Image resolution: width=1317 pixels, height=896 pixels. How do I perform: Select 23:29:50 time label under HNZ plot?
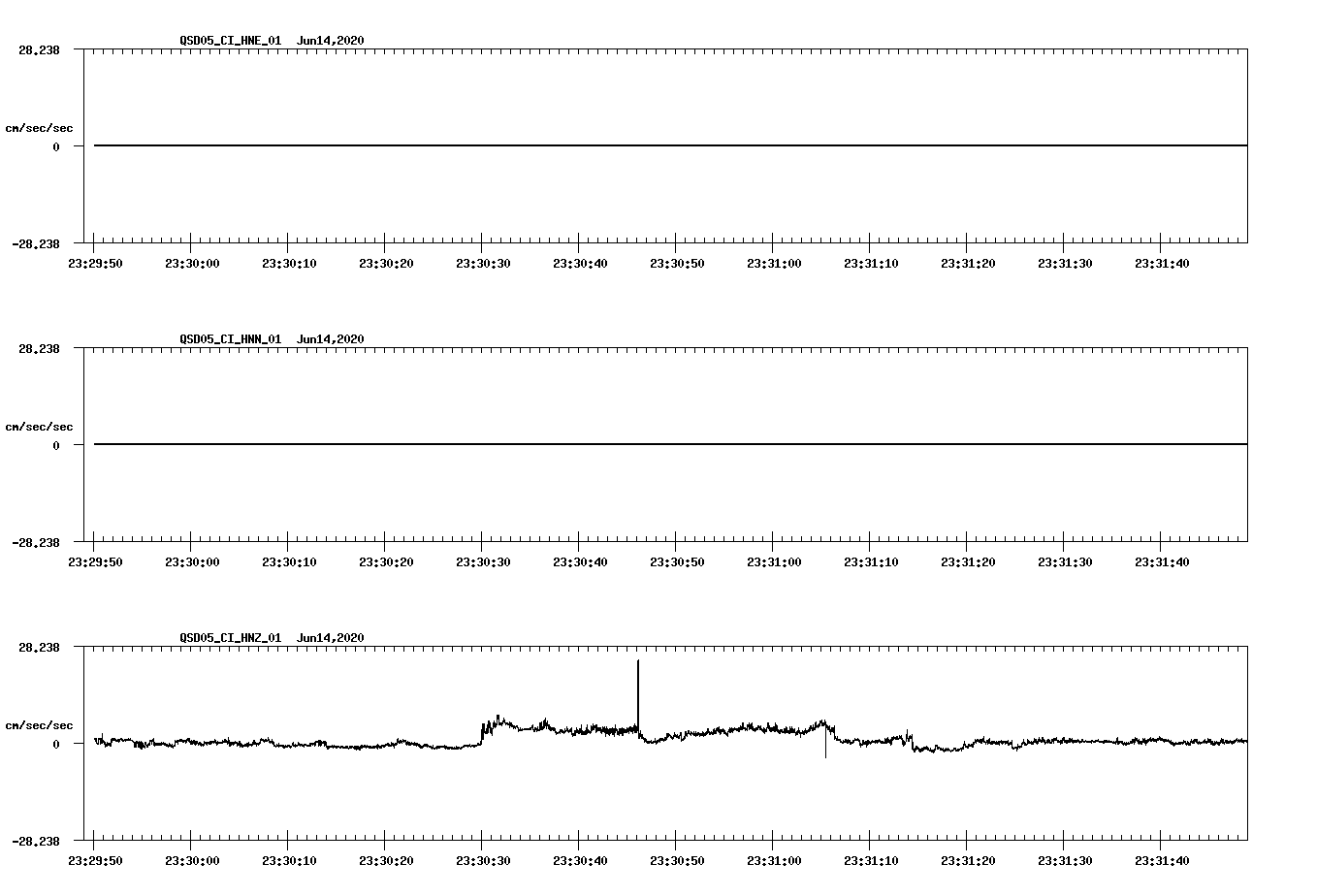95,861
